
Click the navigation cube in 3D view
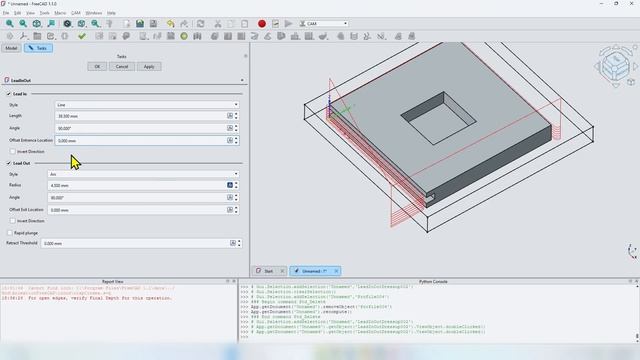click(616, 65)
